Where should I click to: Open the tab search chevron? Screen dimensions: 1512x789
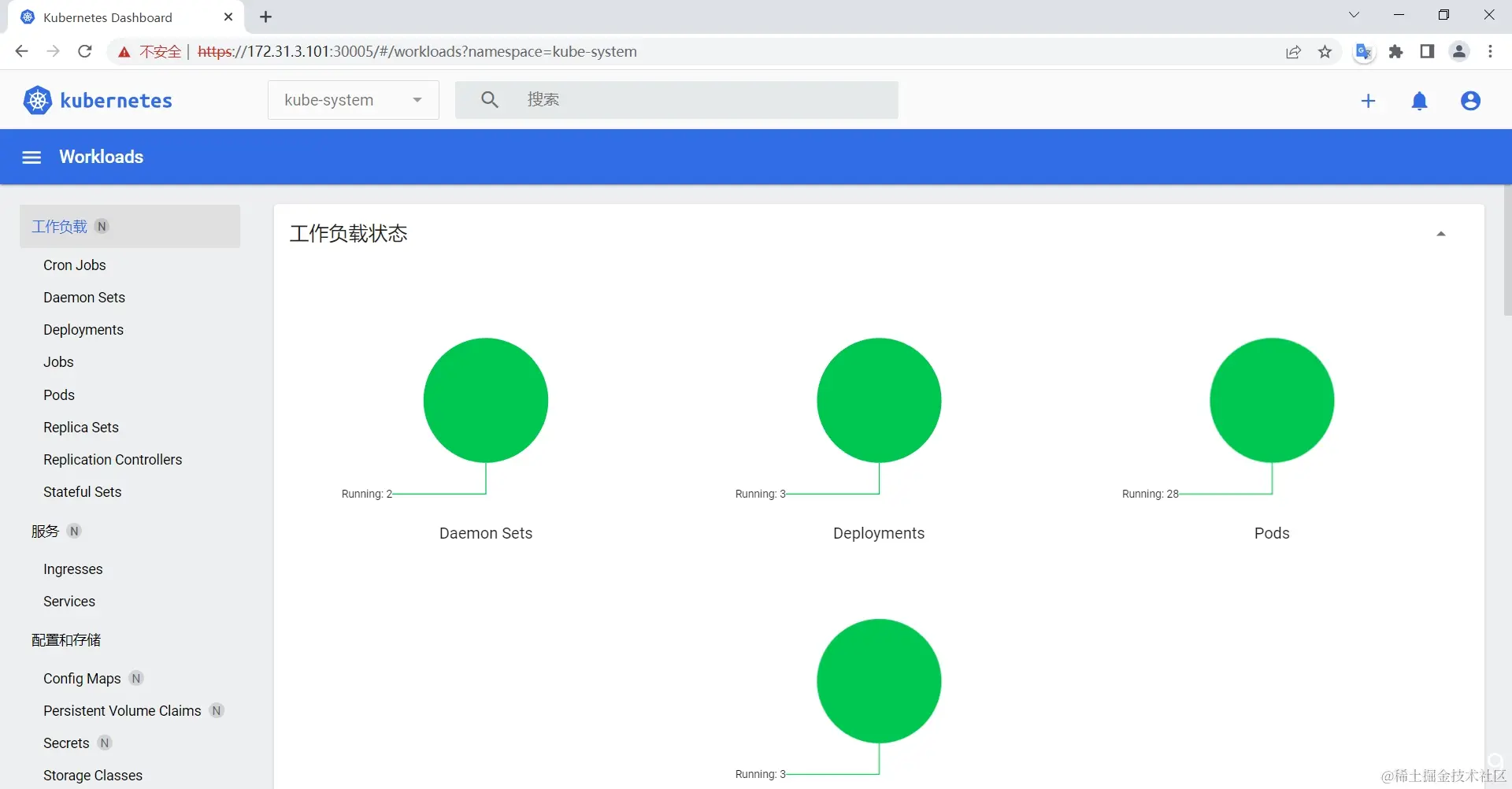click(x=1354, y=15)
